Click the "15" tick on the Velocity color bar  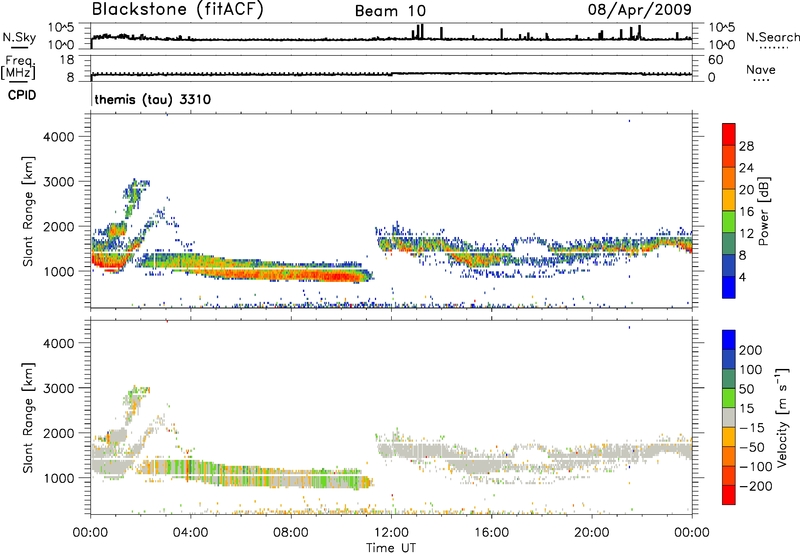click(746, 409)
